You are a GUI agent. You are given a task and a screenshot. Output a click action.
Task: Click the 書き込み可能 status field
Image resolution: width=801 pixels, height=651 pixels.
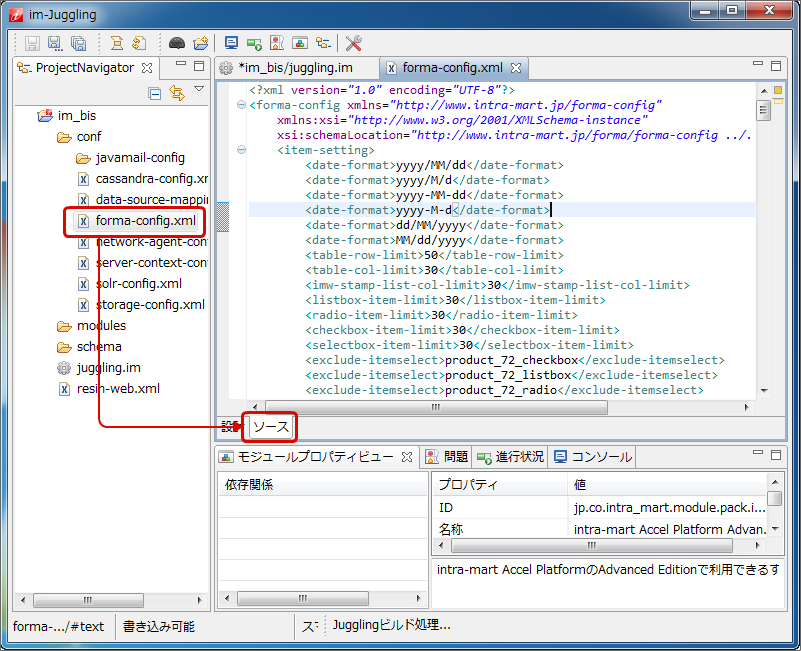159,626
